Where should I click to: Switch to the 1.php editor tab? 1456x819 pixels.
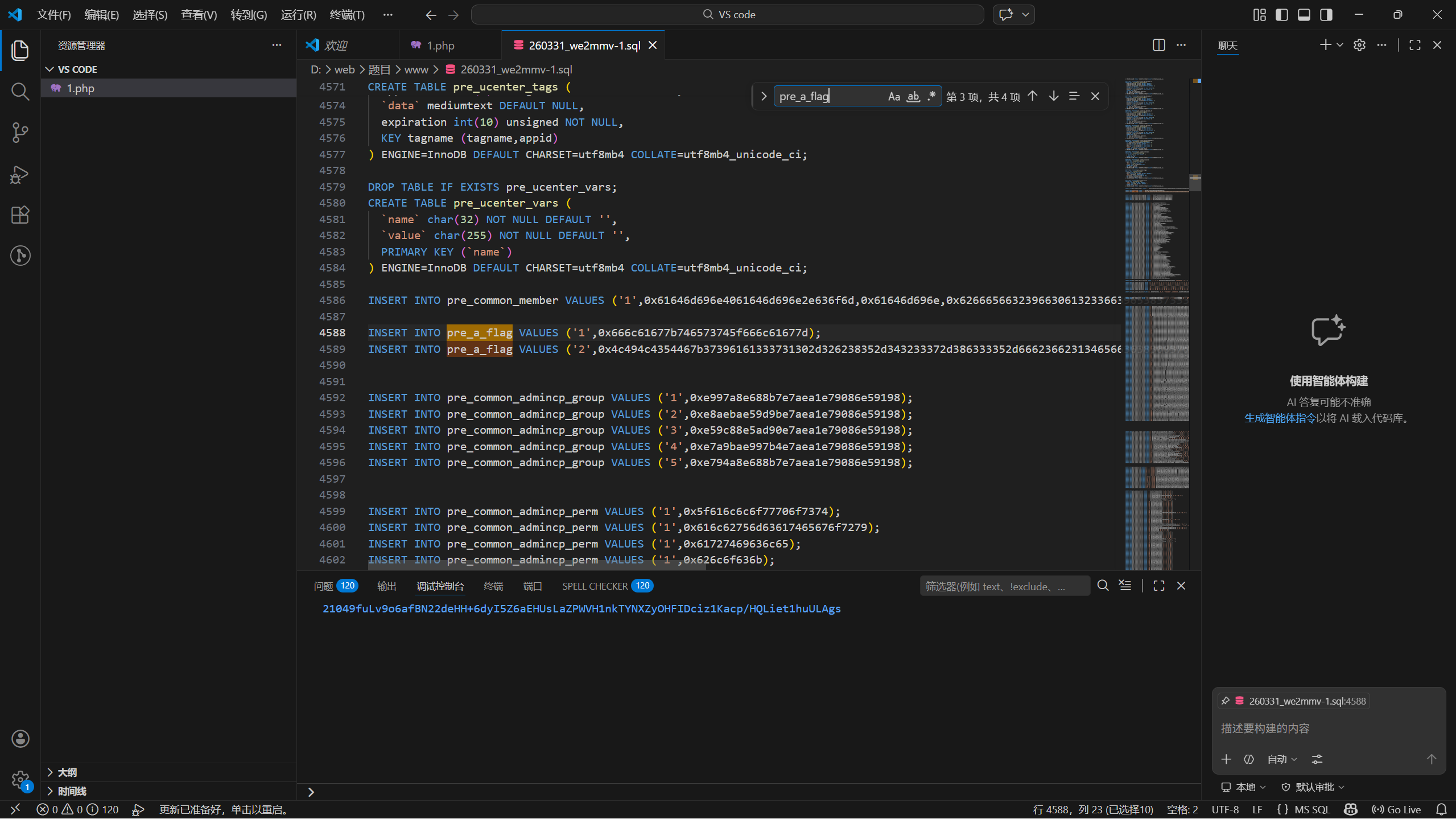[440, 46]
